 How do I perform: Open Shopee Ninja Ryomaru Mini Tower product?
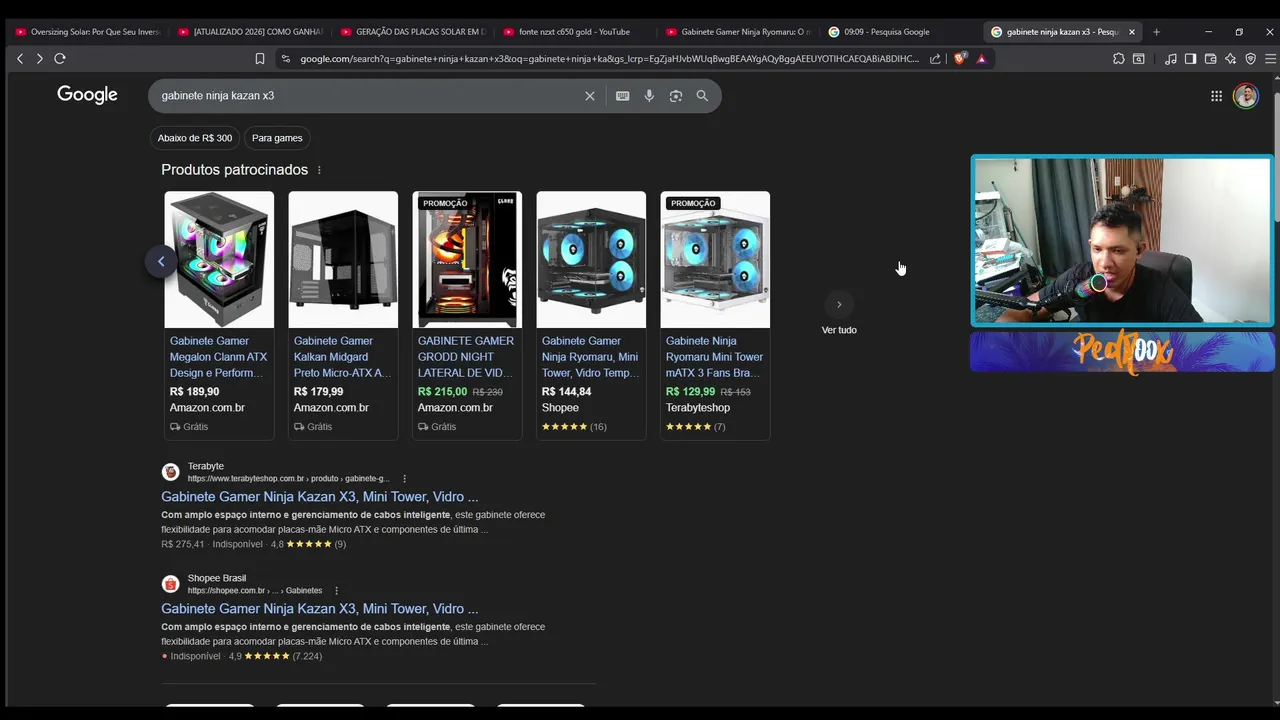(x=591, y=357)
